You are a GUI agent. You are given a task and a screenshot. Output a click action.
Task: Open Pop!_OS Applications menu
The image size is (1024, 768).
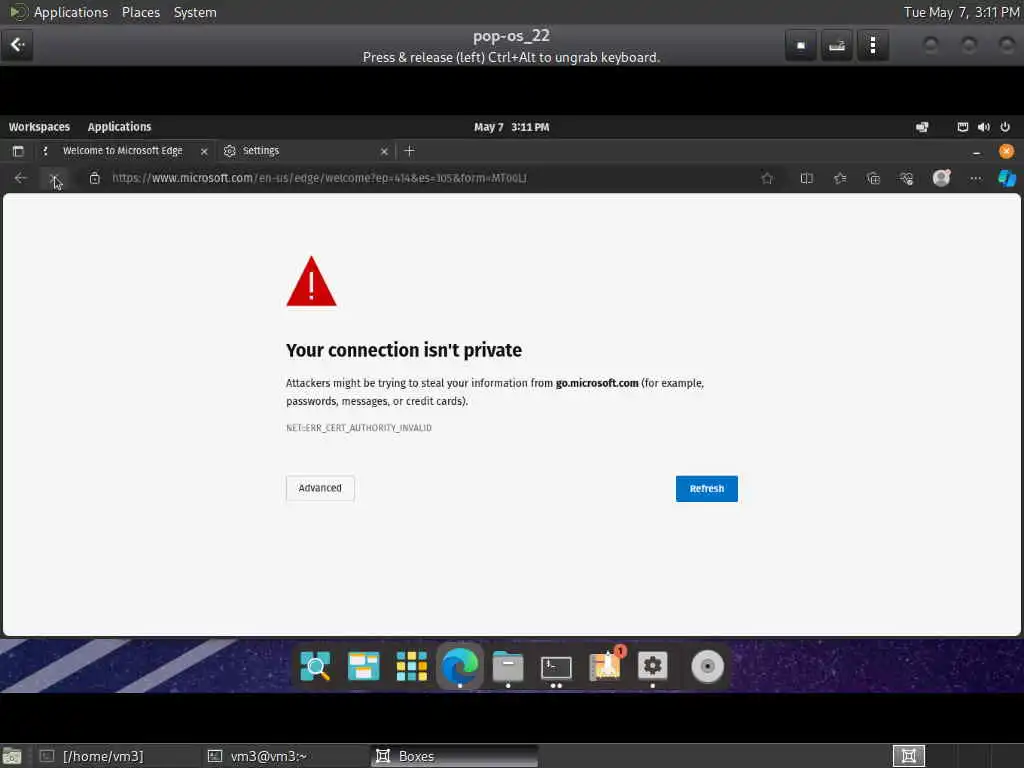pyautogui.click(x=120, y=127)
